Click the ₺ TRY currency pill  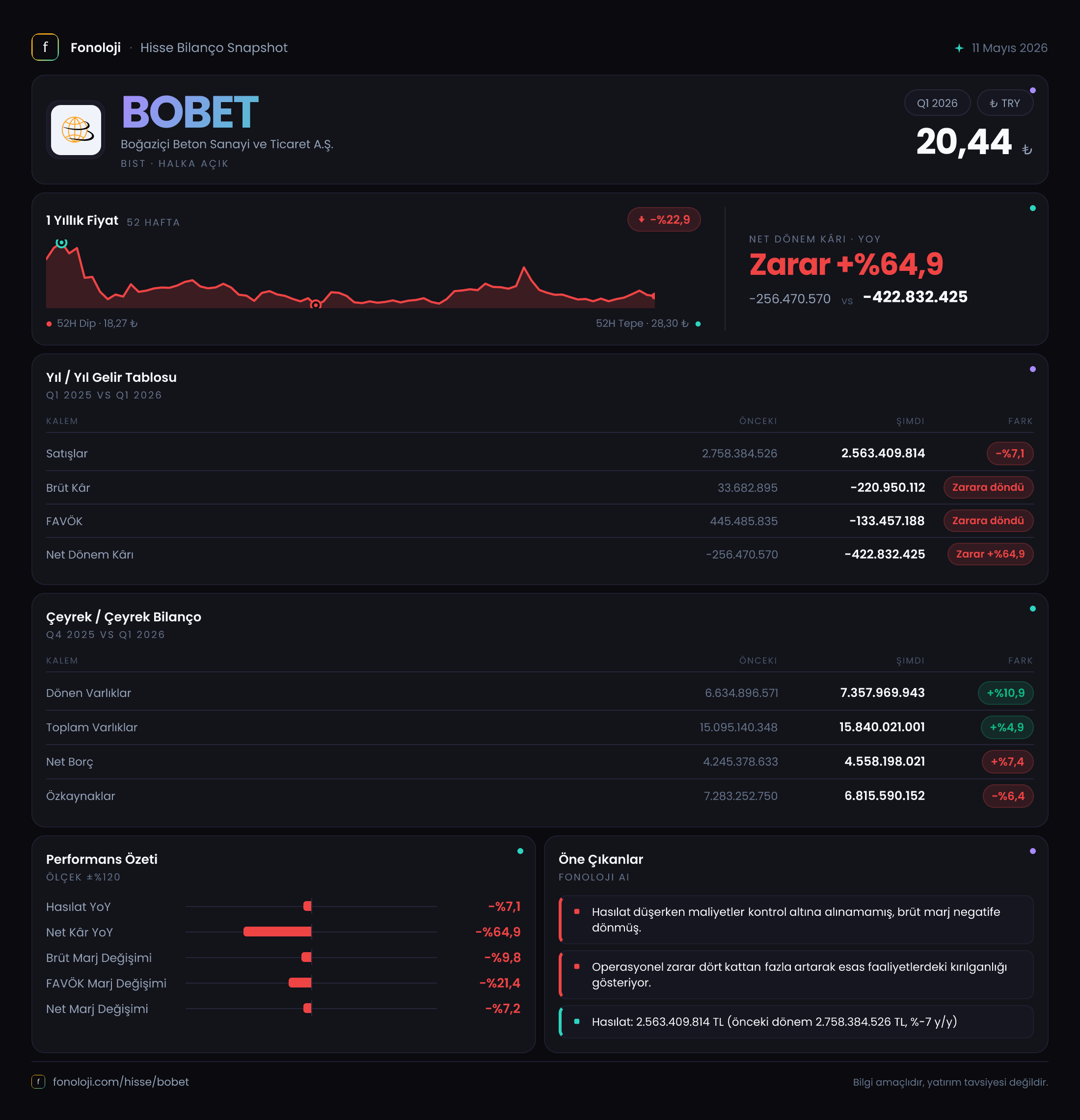click(1004, 104)
